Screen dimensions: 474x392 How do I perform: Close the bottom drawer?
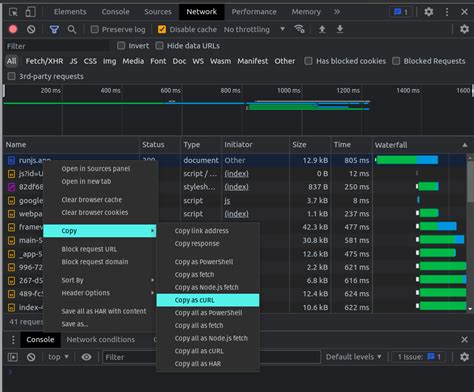tap(464, 340)
